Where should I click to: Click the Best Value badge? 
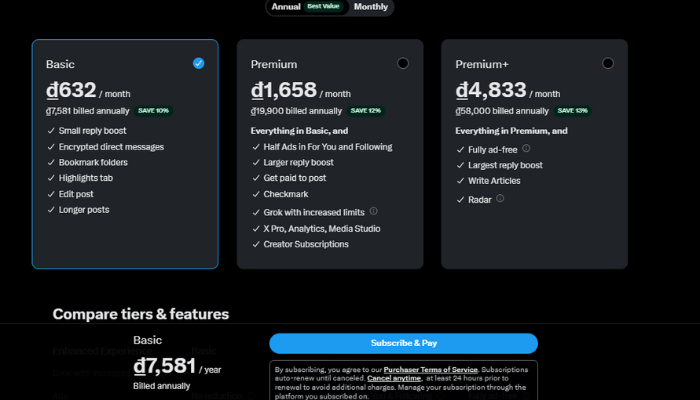pos(325,7)
